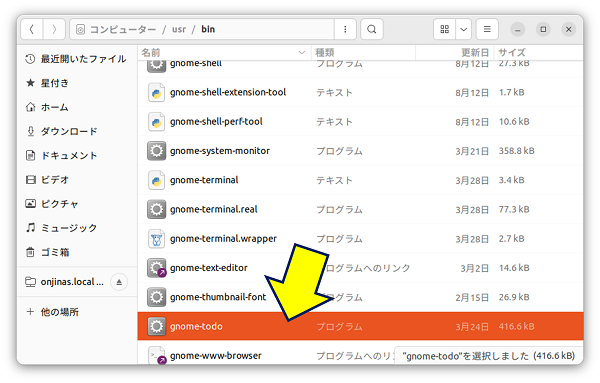
Task: Select gnome-todo file name
Action: coord(196,326)
